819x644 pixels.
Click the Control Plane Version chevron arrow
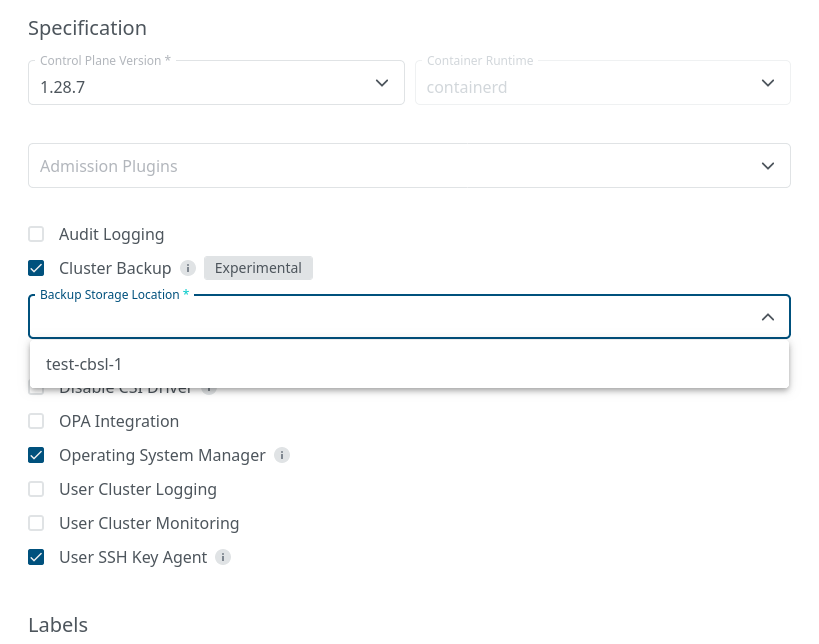[382, 83]
